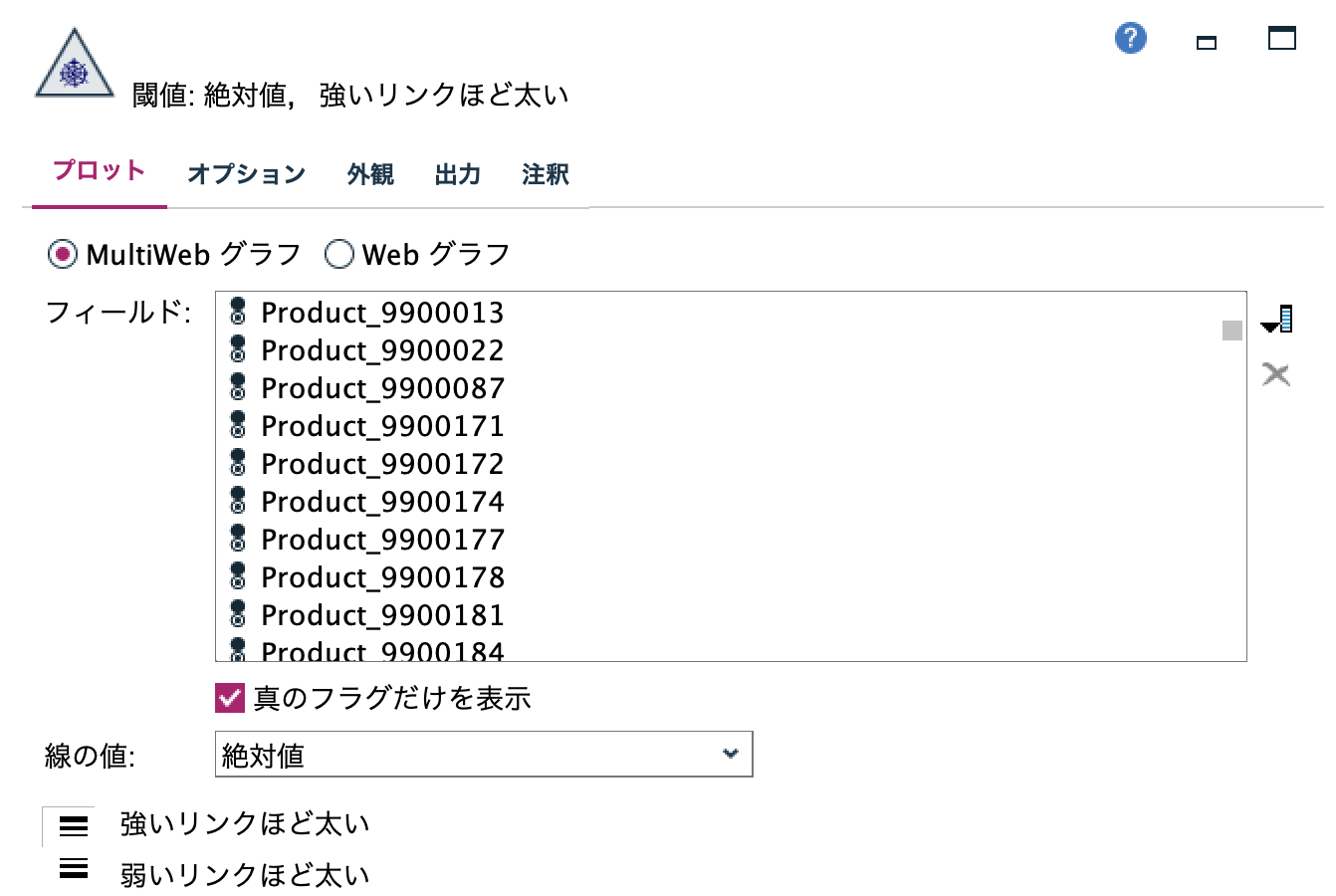The width and height of the screenshot is (1336, 896).
Task: Open the 線の値 dropdown
Action: [483, 754]
